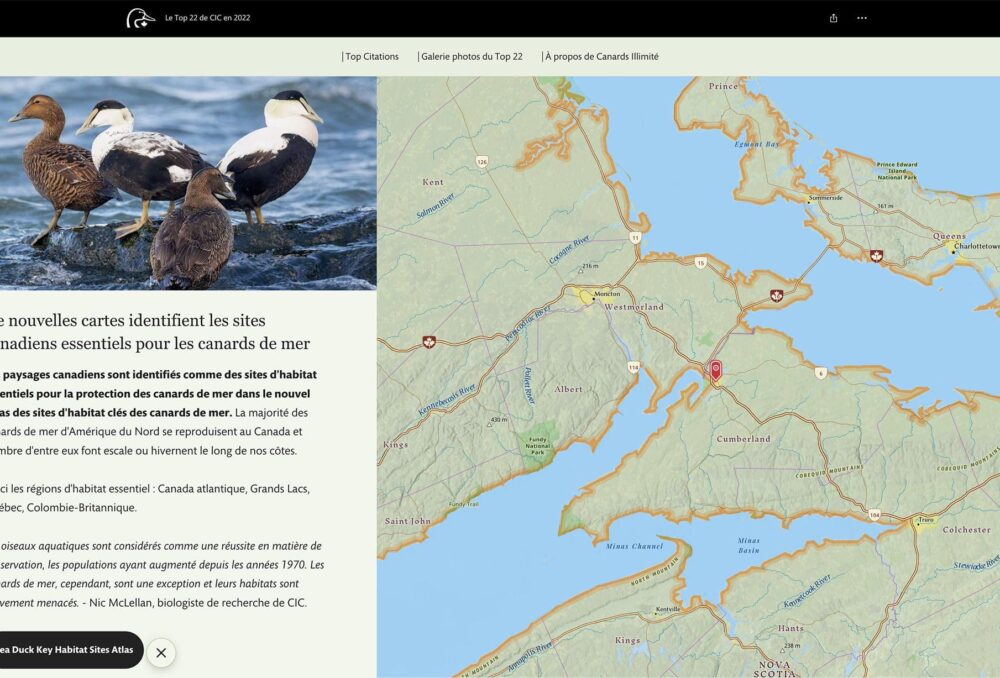
Task: Go to Galerie photos du Top 22
Action: (x=471, y=56)
